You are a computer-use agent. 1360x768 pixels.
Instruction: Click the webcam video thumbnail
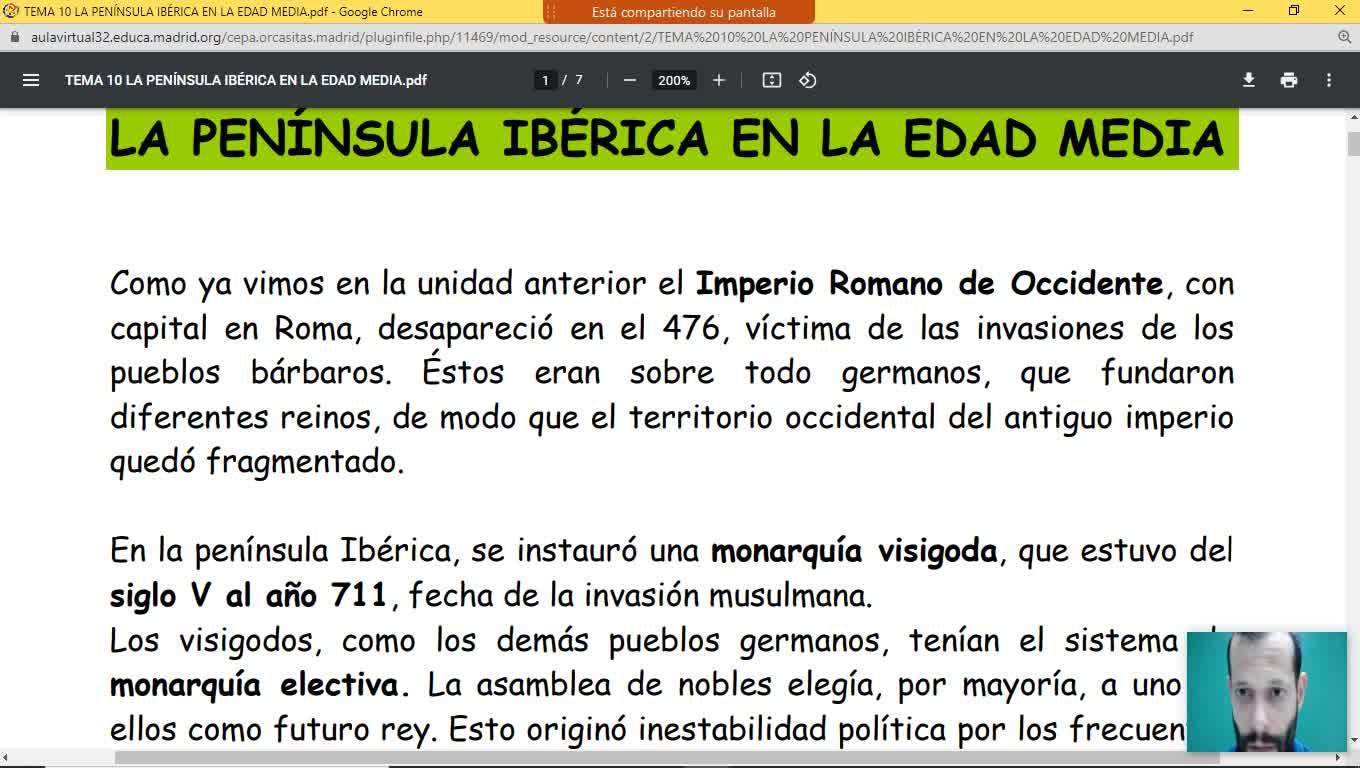click(1267, 691)
